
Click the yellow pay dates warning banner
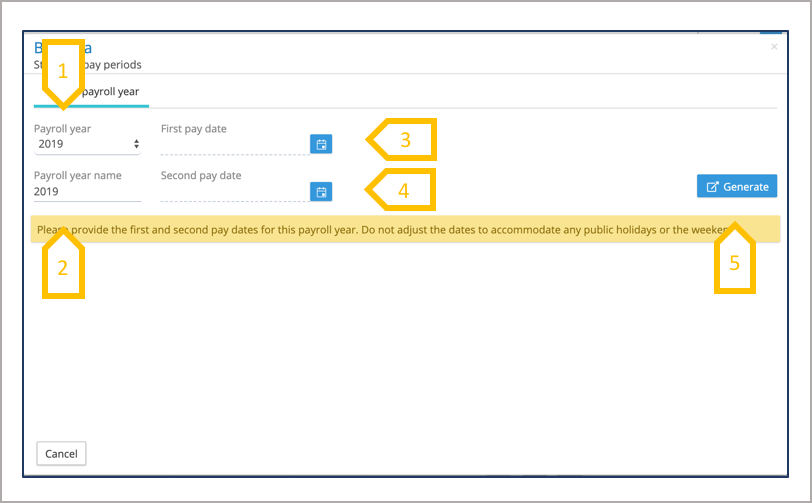point(400,230)
